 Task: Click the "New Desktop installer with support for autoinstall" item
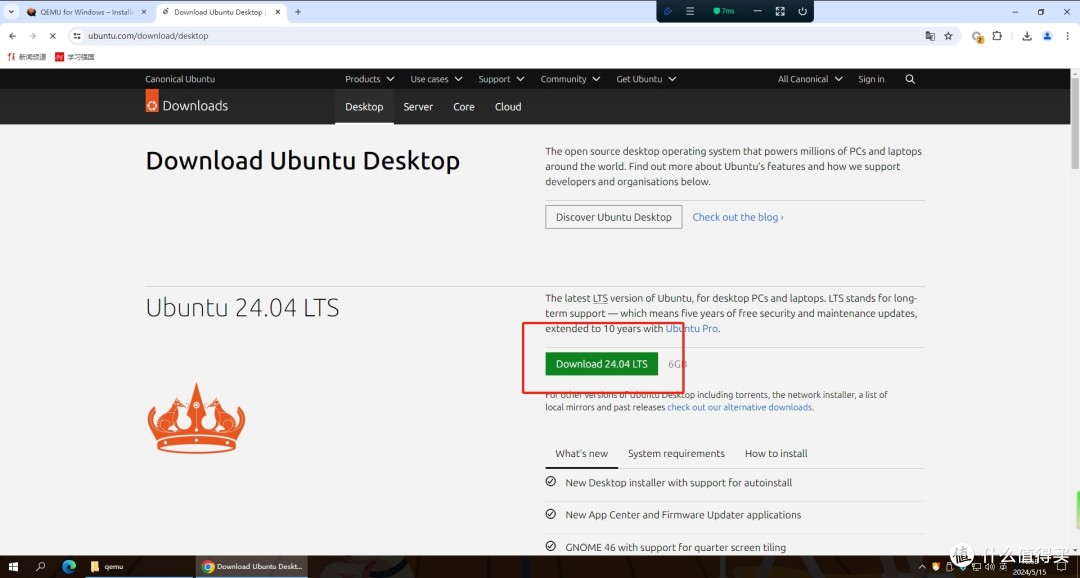coord(678,483)
